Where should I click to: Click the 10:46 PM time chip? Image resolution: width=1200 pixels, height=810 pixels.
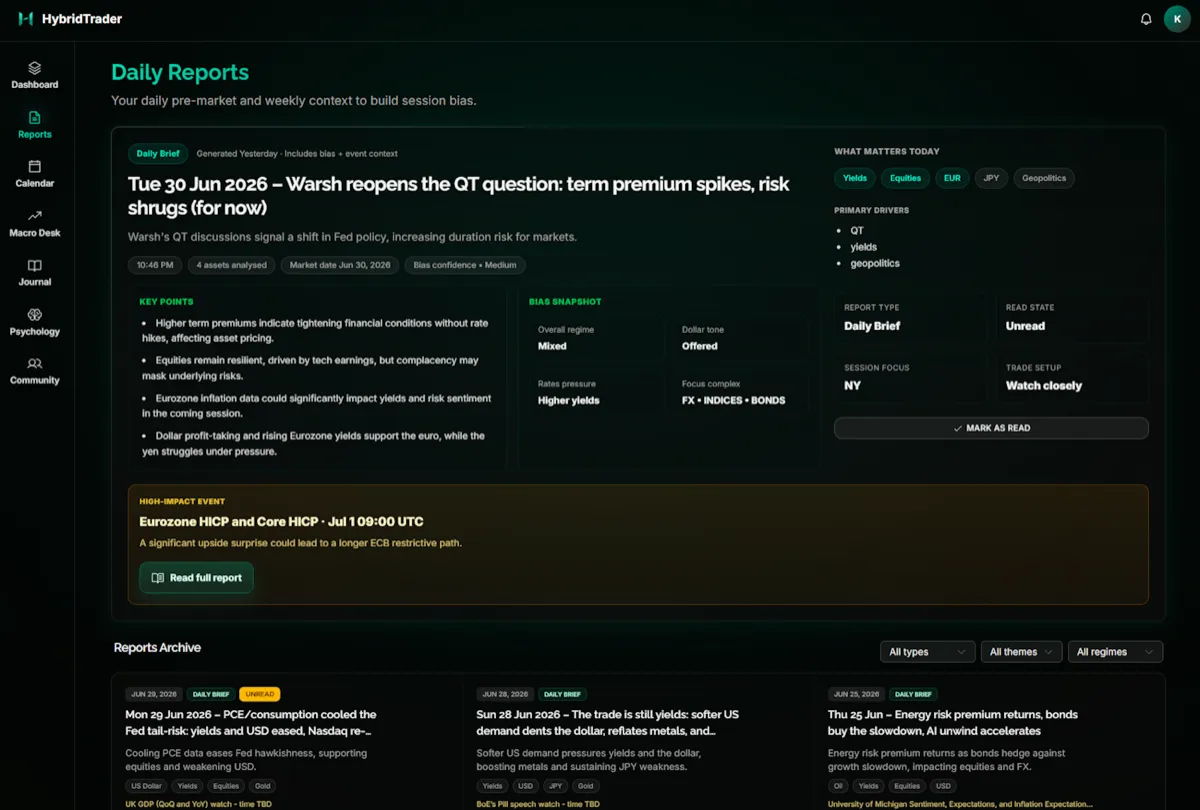tap(155, 265)
